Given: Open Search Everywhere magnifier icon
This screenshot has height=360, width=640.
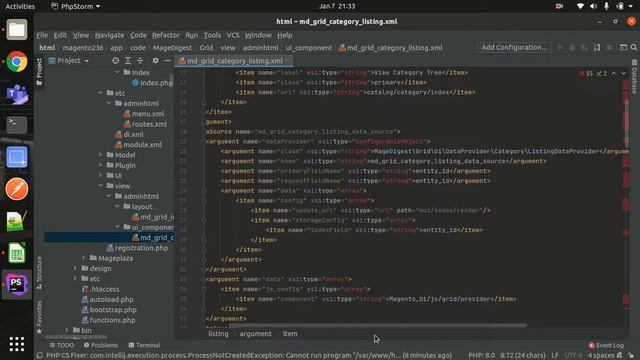Looking at the screenshot, I should tap(634, 48).
